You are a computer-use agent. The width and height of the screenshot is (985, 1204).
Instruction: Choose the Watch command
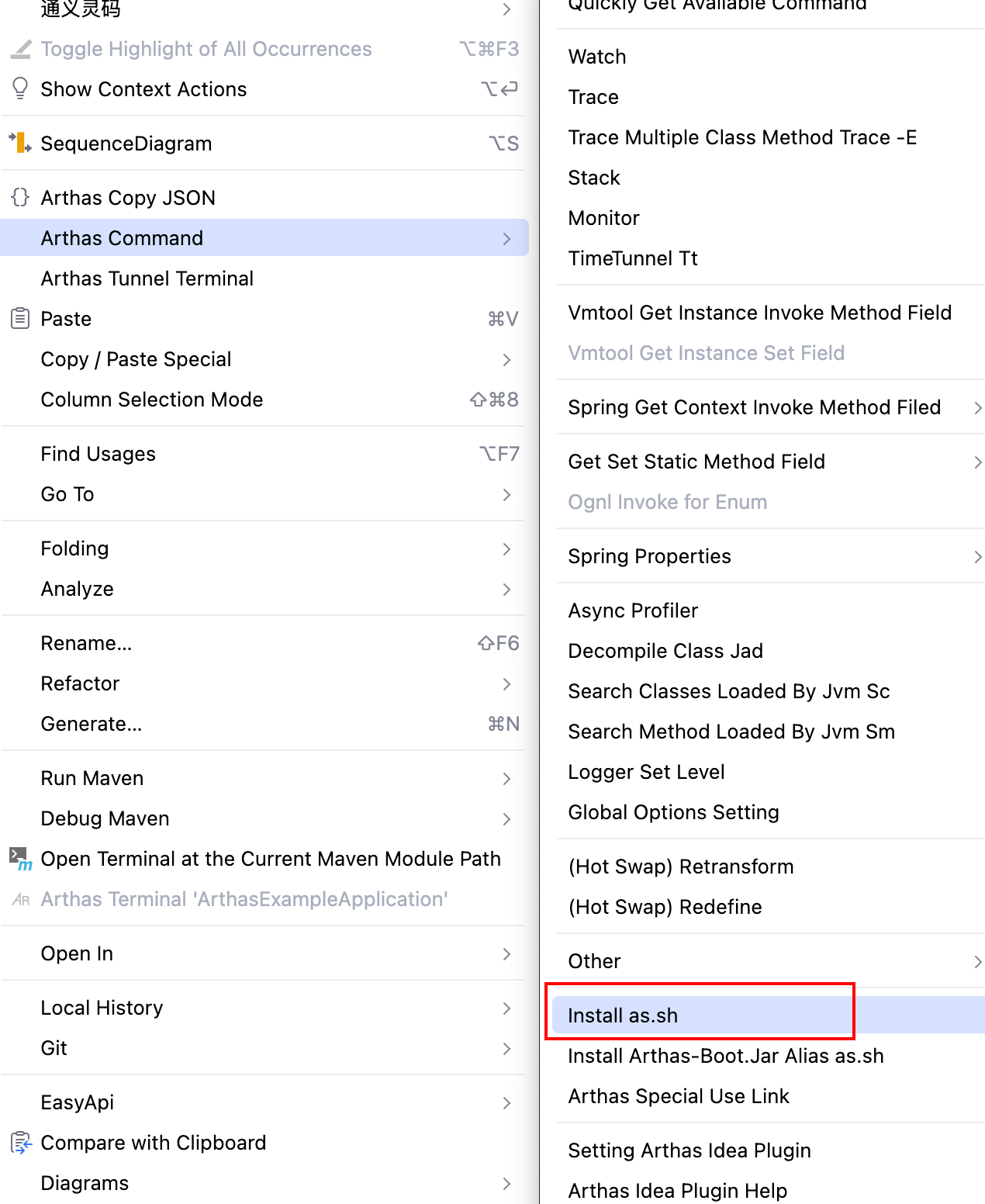[597, 57]
